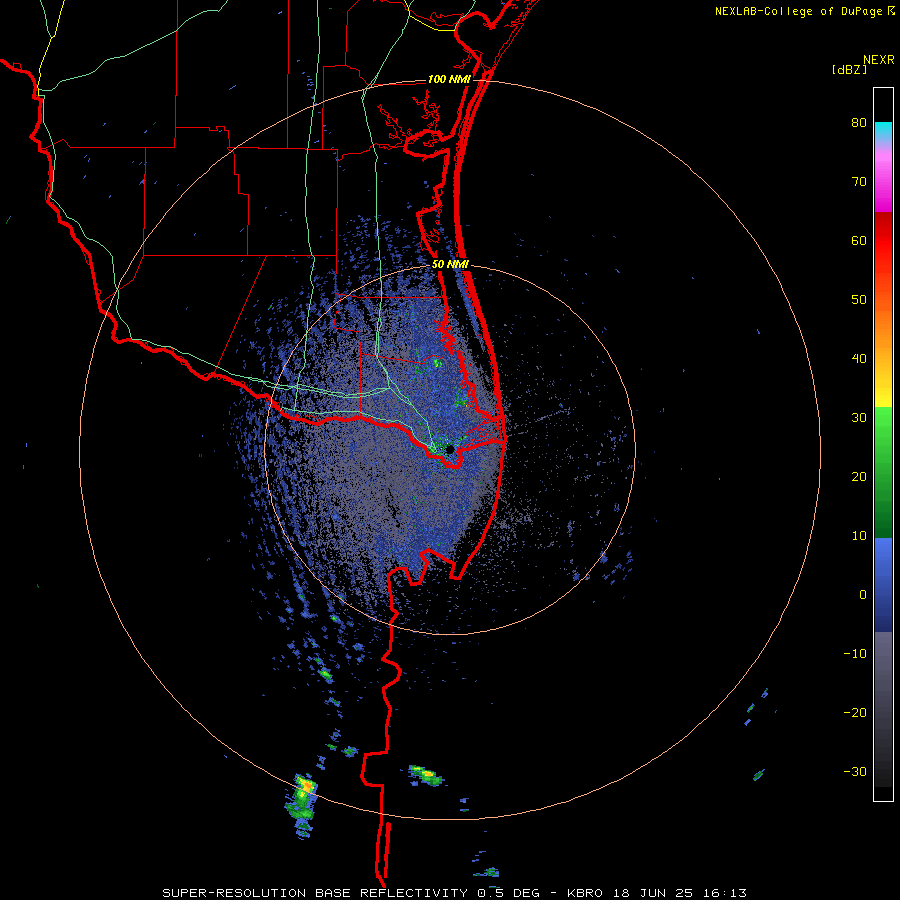Select the 80 value on dBZ scale
This screenshot has height=900, width=900.
(859, 123)
